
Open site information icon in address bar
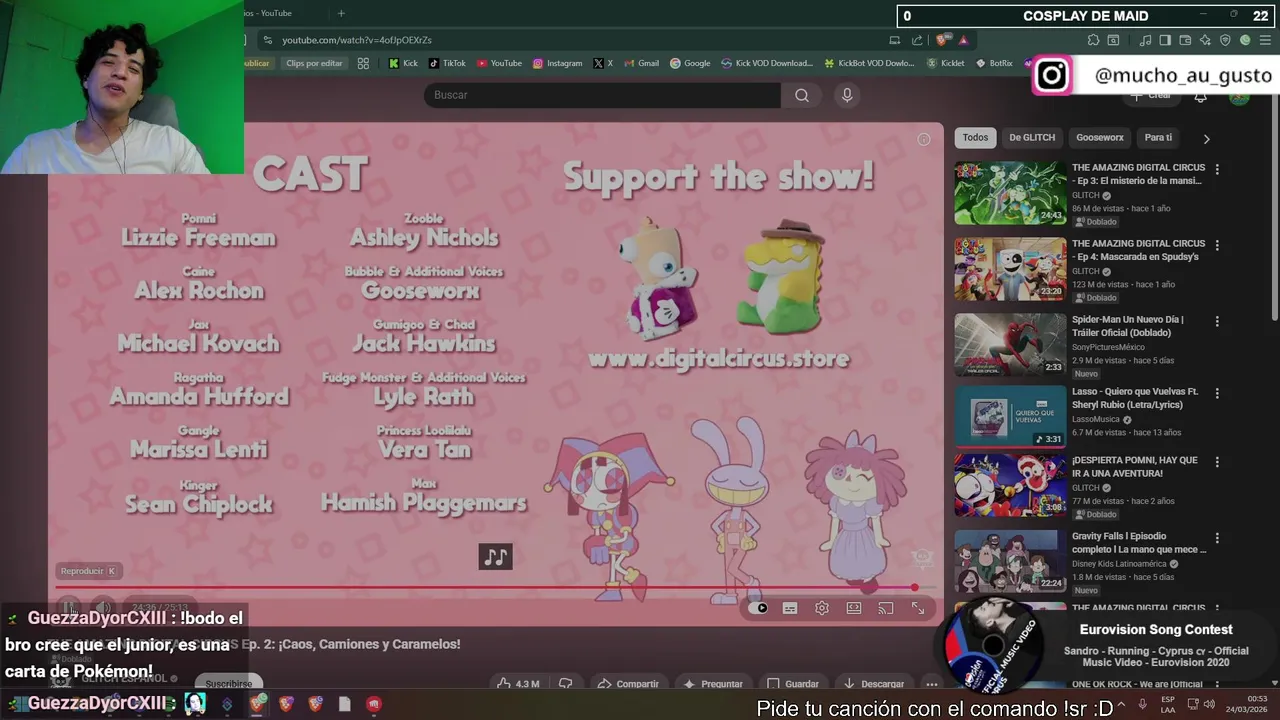[x=267, y=40]
